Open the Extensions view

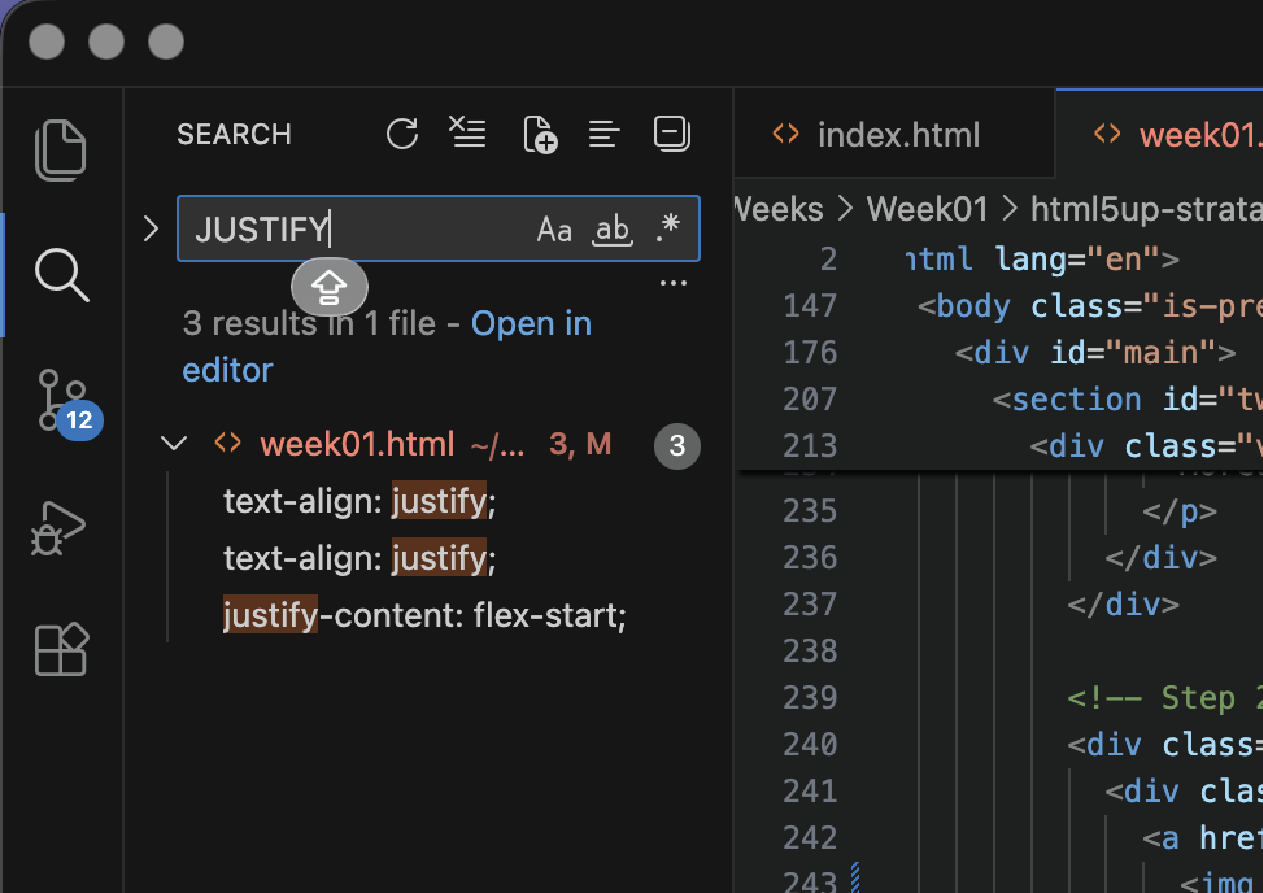61,650
